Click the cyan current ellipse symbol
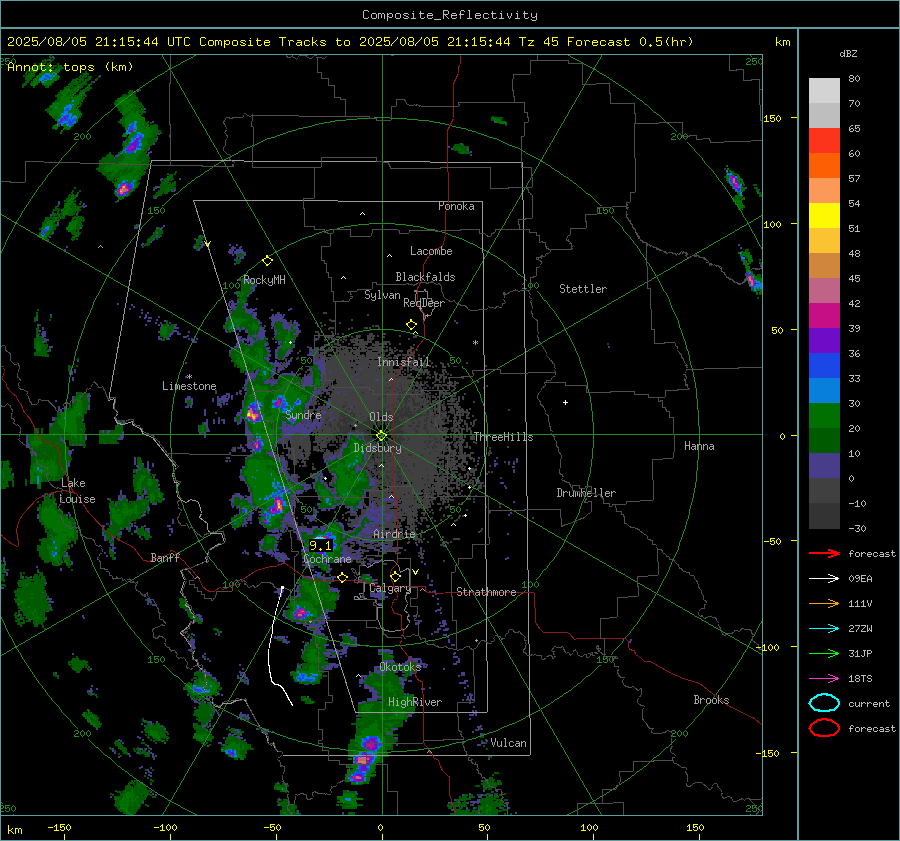 coord(824,703)
